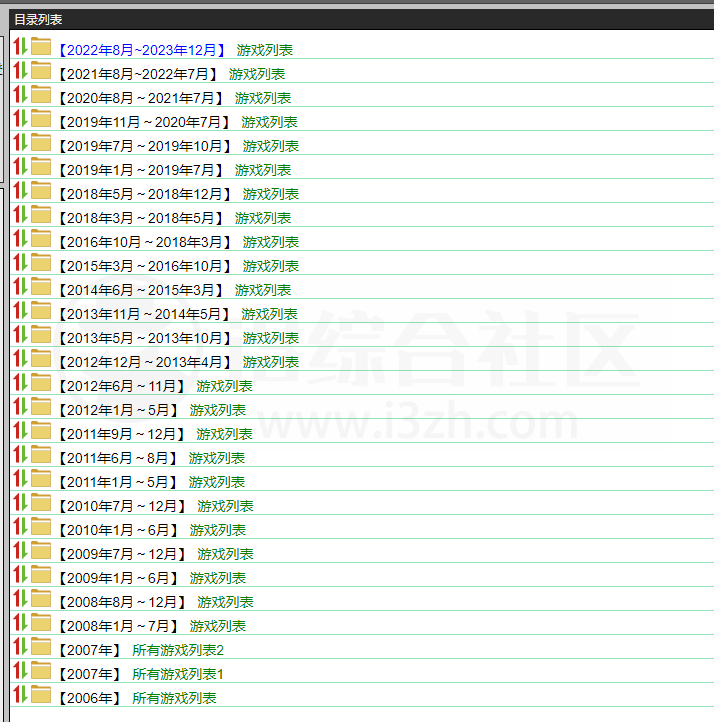
Task: Click sort arrows icon beside 2019年11月~2020年7月
Action: pos(20,118)
